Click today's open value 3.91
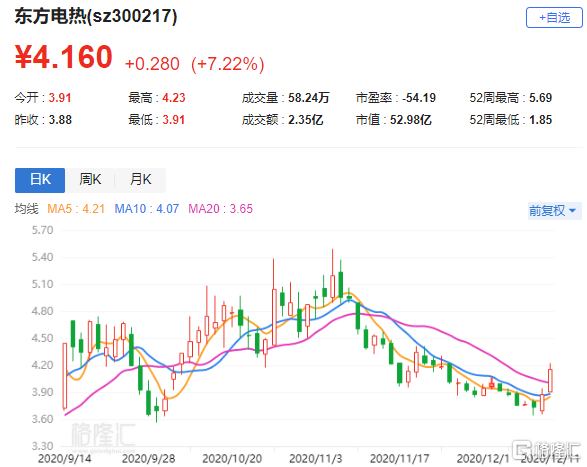This screenshot has width=587, height=467. click(x=60, y=98)
